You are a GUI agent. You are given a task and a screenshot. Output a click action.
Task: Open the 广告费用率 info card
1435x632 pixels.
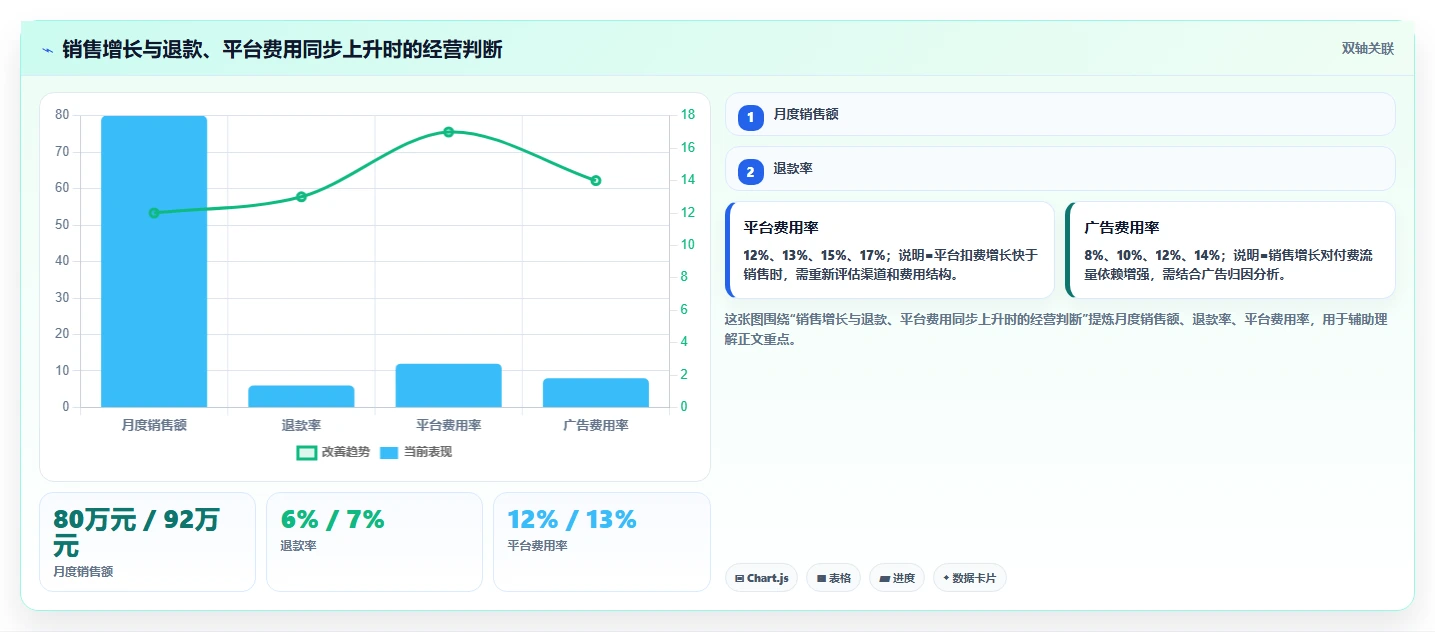(x=1230, y=250)
